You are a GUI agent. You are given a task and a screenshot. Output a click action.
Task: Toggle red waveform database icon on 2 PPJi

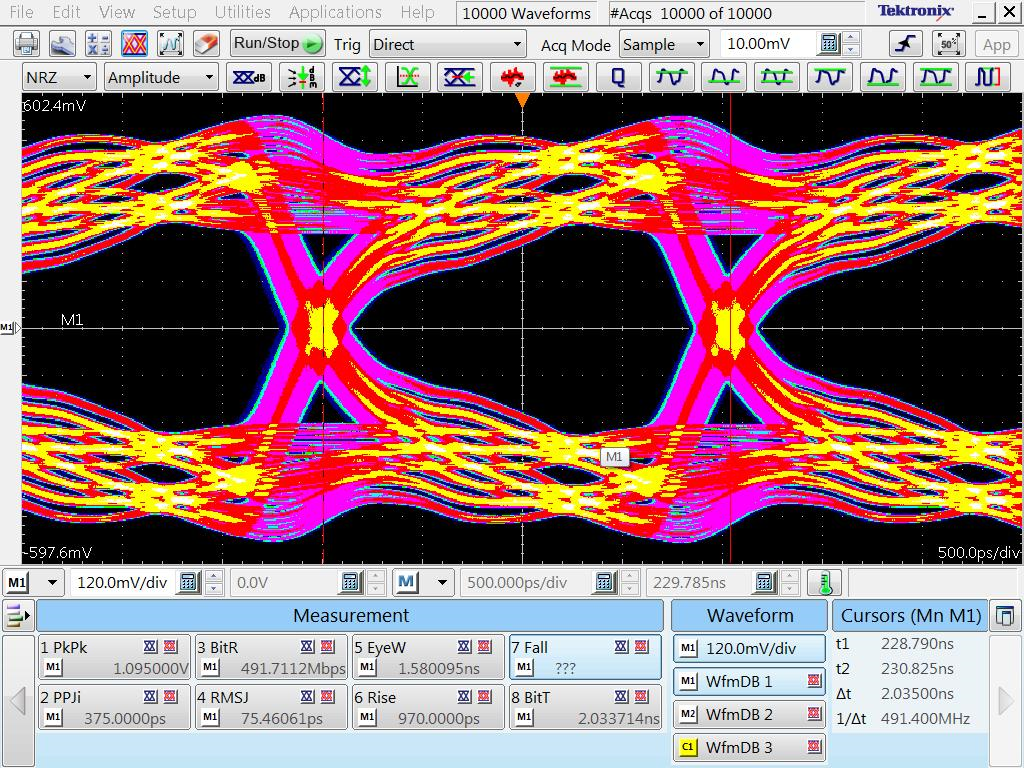(171, 696)
